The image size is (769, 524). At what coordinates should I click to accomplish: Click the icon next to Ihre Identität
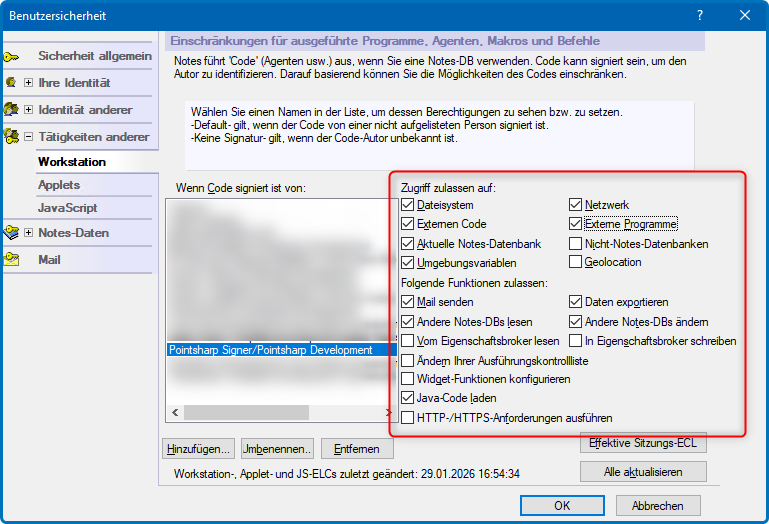12,82
